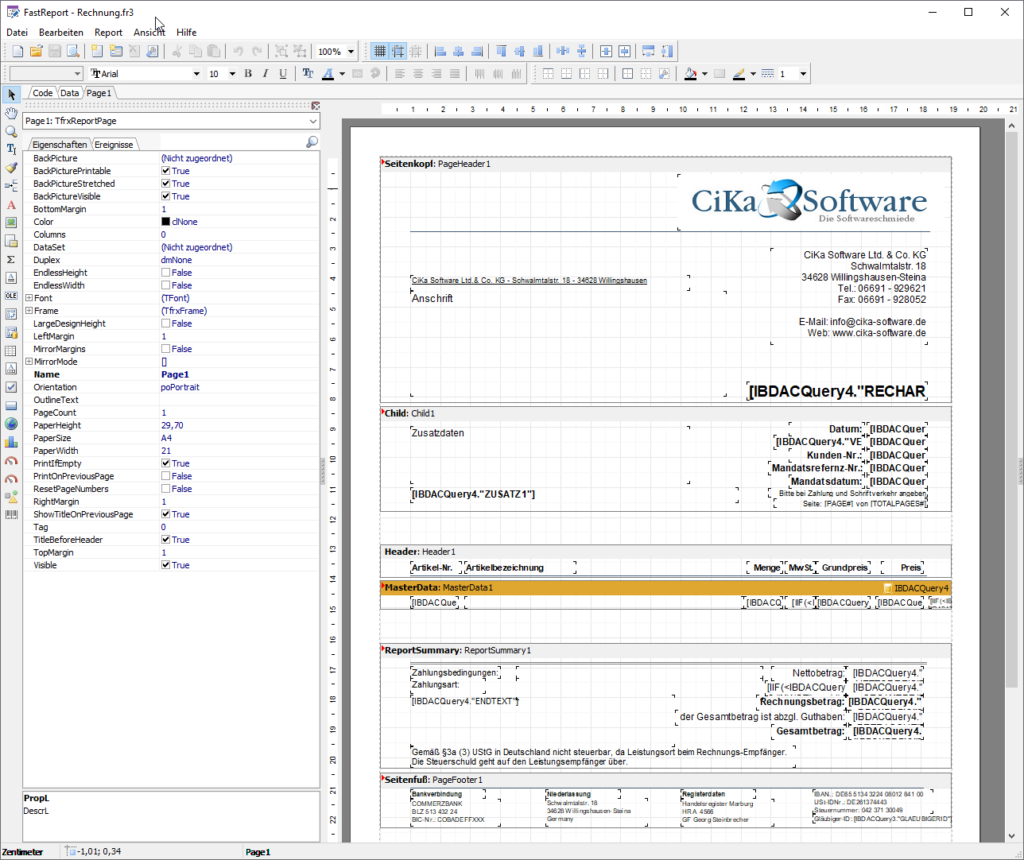This screenshot has width=1024, height=860.
Task: Switch to the Ereignisse tab
Action: coord(114,144)
